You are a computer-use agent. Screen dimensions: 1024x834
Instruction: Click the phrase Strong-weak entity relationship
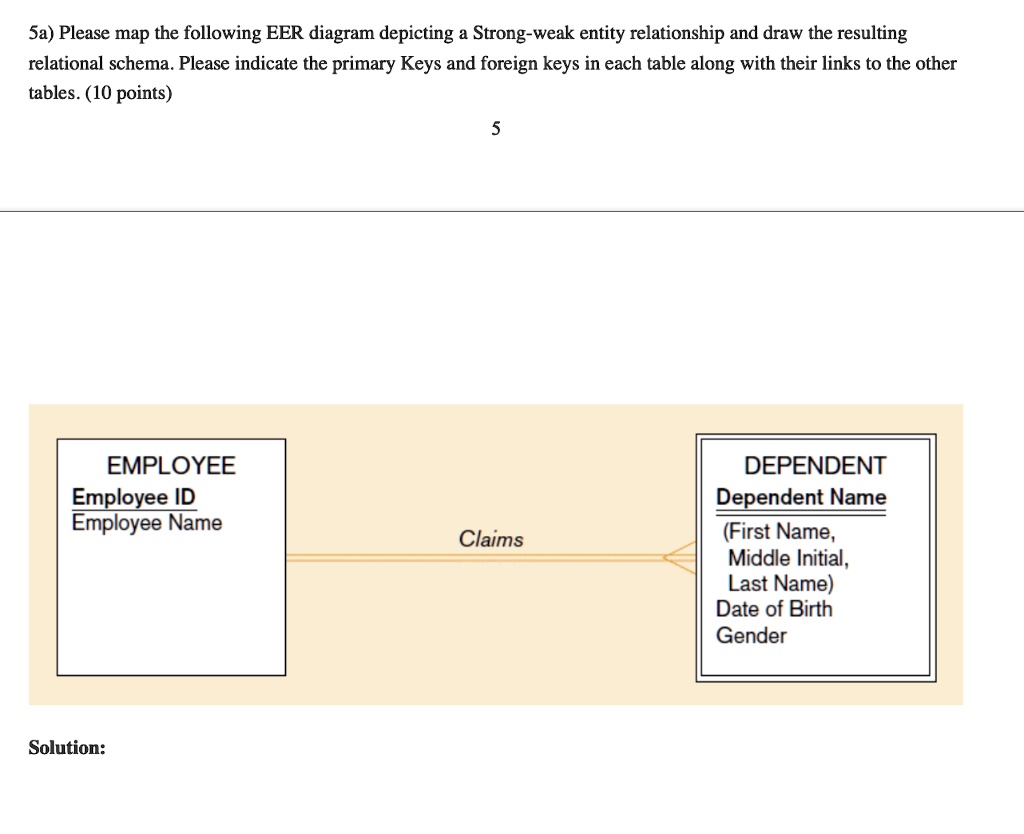pyautogui.click(x=590, y=32)
